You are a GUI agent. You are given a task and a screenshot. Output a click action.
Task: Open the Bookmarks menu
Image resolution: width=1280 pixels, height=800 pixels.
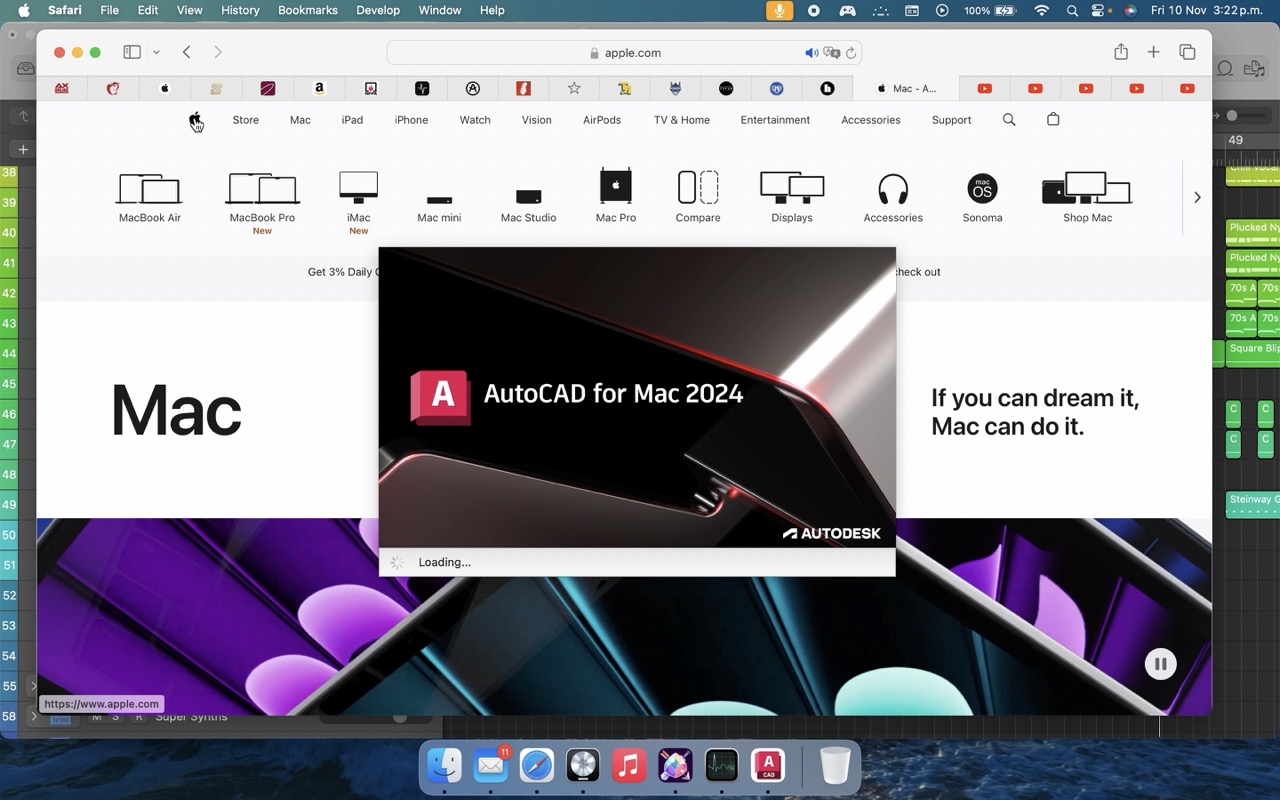(x=307, y=10)
